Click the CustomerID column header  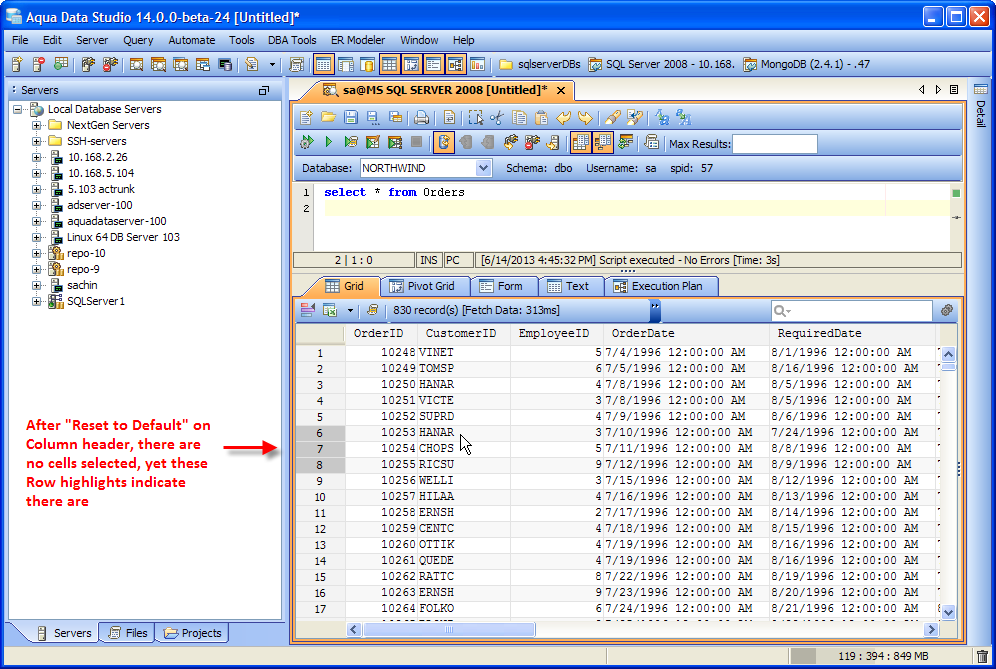(464, 334)
